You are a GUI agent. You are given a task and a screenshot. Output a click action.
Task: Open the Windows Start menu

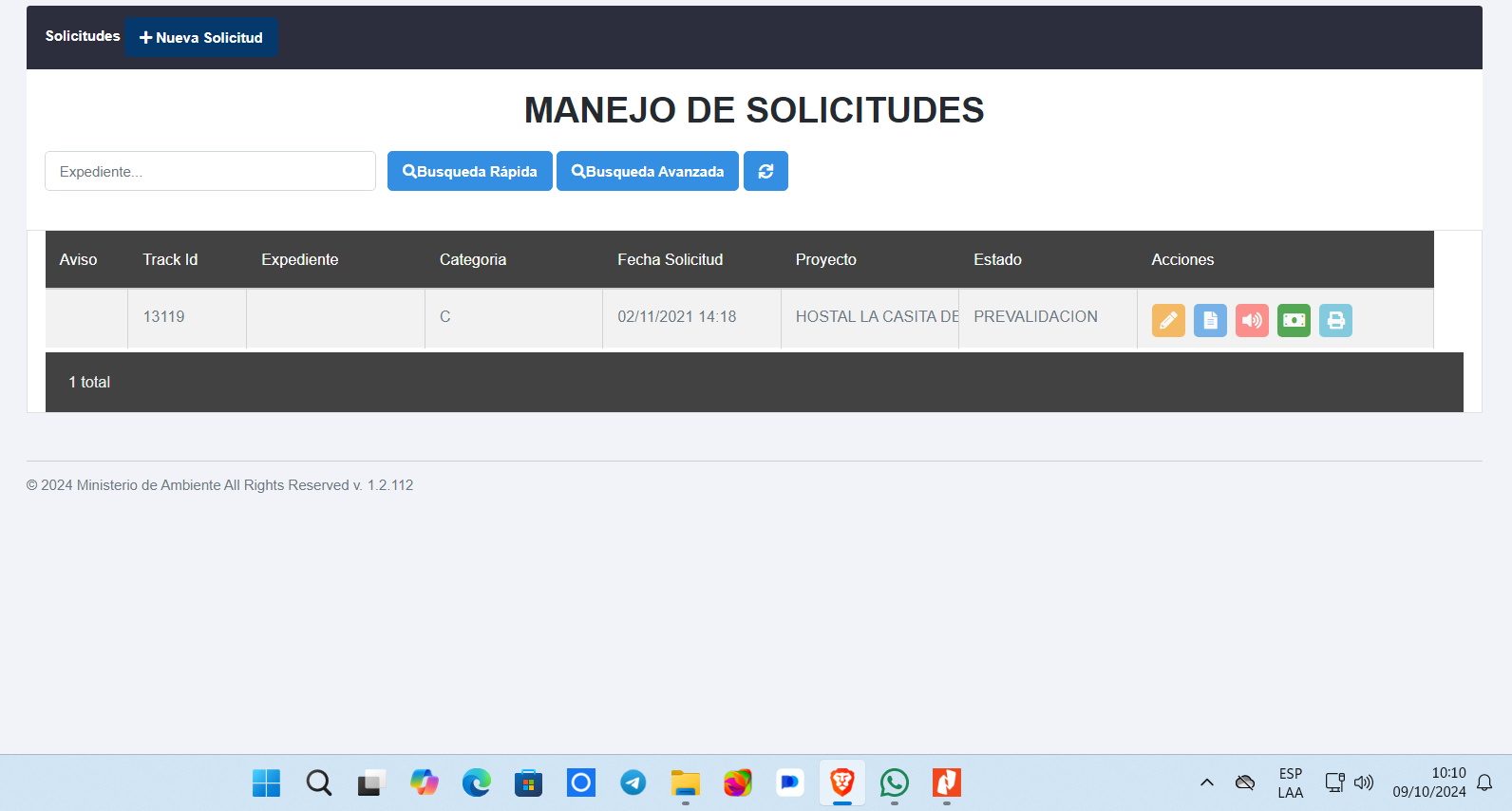267,783
